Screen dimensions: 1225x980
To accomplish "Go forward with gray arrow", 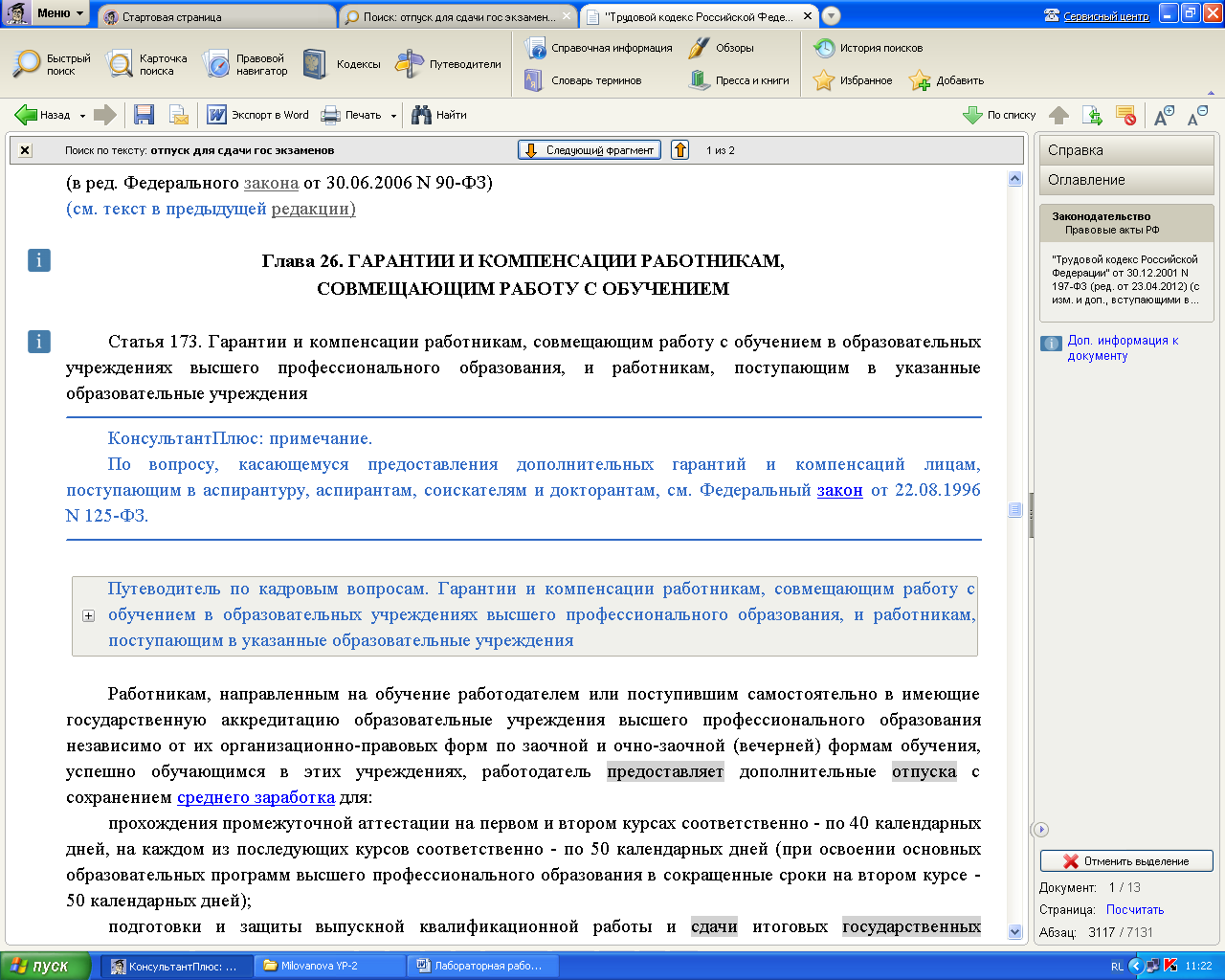I will click(105, 115).
